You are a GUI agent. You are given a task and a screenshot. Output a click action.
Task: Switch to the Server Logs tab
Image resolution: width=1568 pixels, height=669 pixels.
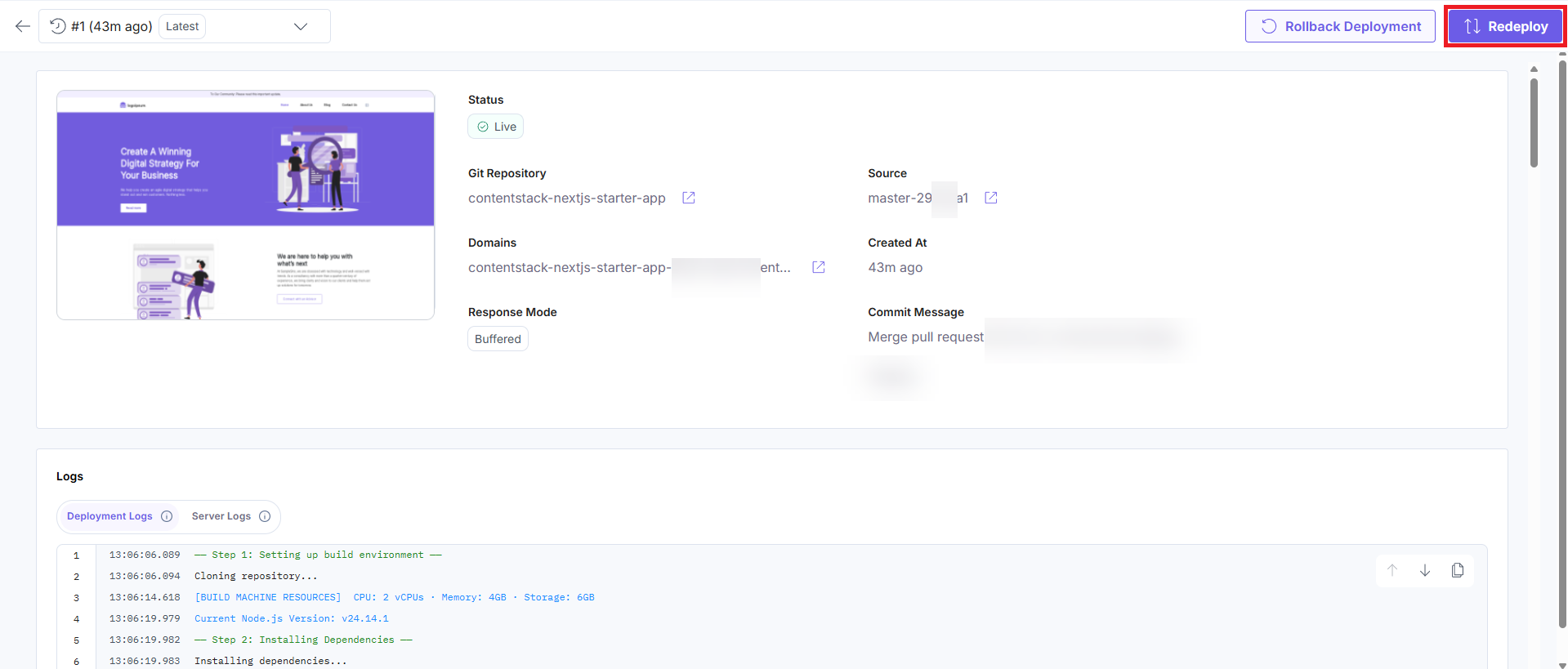(x=221, y=516)
